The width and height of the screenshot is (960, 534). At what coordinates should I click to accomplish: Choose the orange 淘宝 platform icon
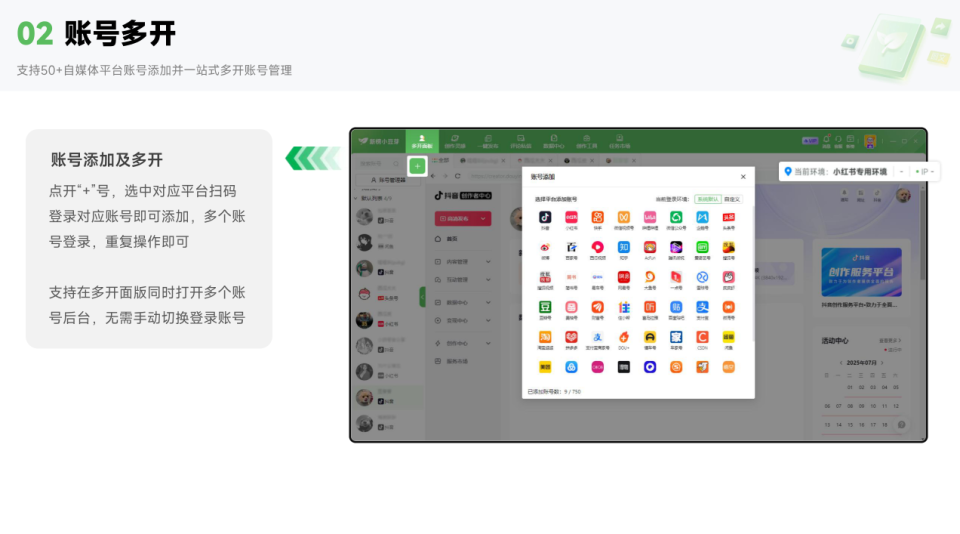pos(545,337)
